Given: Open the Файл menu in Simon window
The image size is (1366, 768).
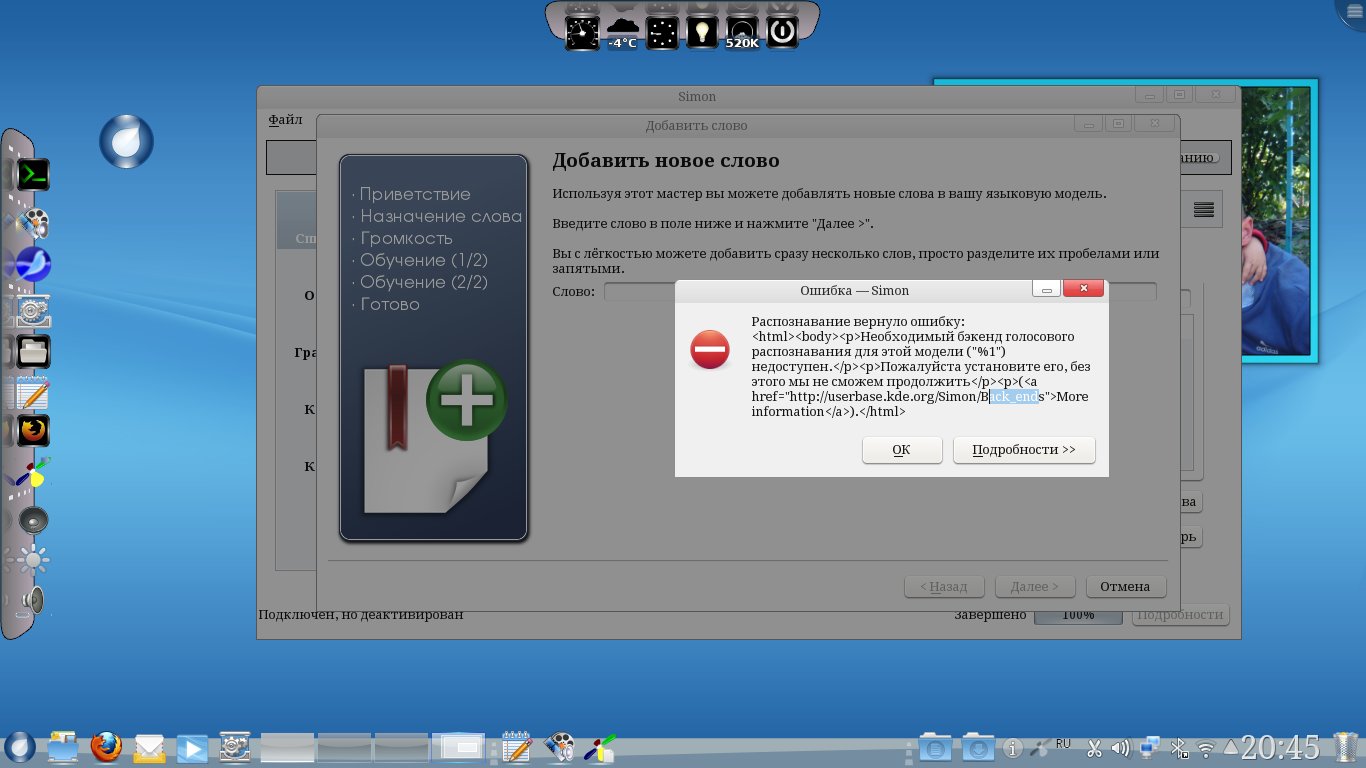Looking at the screenshot, I should coord(285,120).
